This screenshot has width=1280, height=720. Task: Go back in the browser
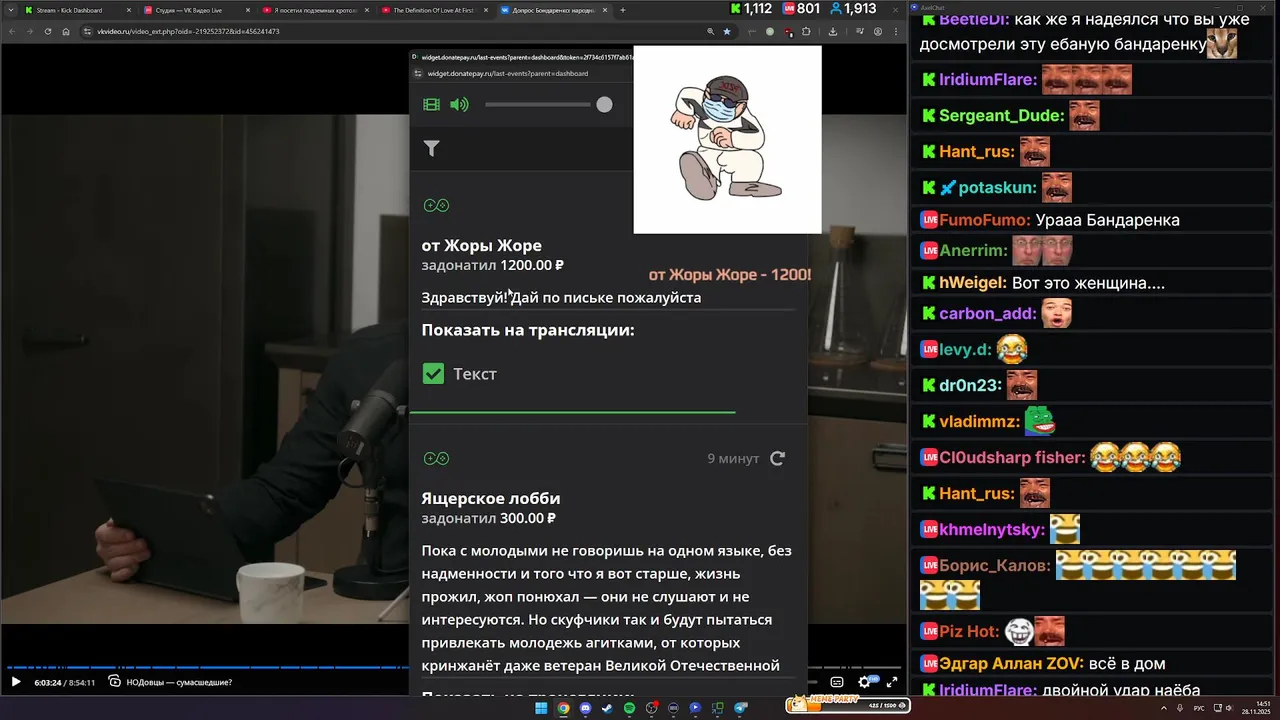12,31
